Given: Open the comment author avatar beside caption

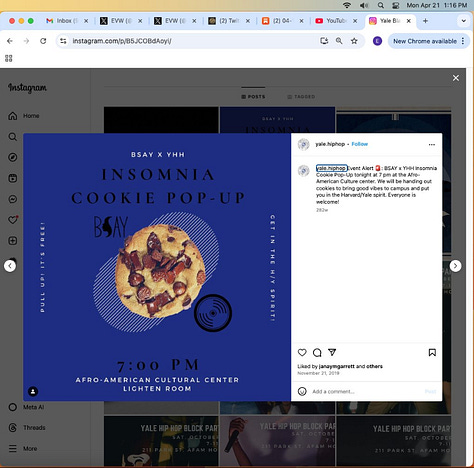Looking at the screenshot, I should 303,170.
